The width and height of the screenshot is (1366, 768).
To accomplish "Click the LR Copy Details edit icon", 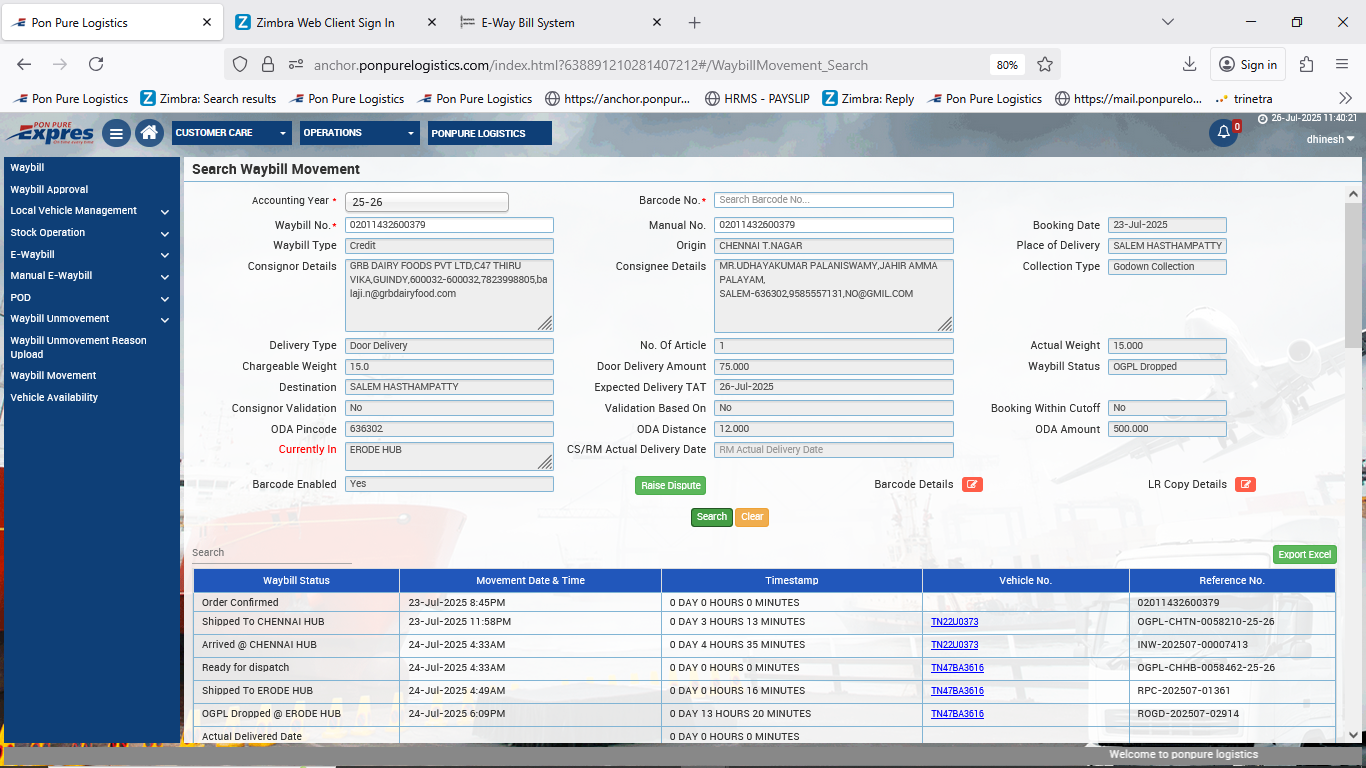I will point(1245,485).
